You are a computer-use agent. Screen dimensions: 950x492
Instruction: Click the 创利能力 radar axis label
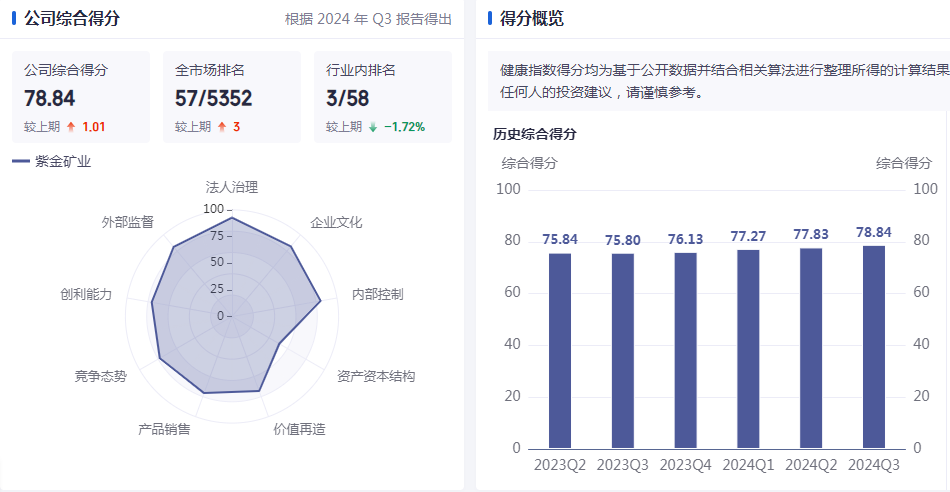click(86, 294)
